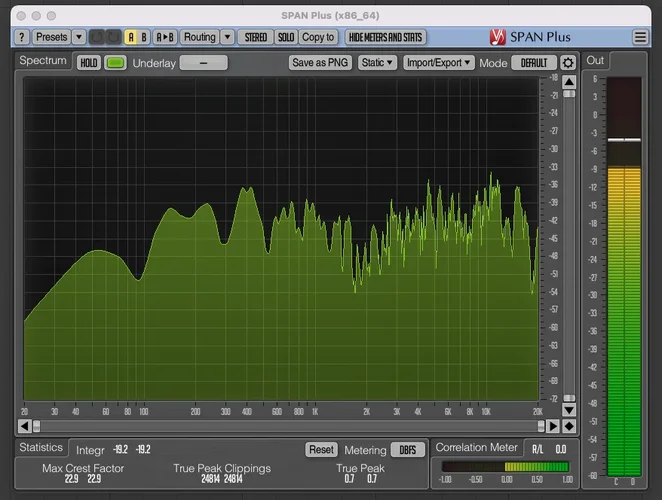Viewport: 662px width, 500px height.
Task: Open the Underlay selector
Action: 203,63
